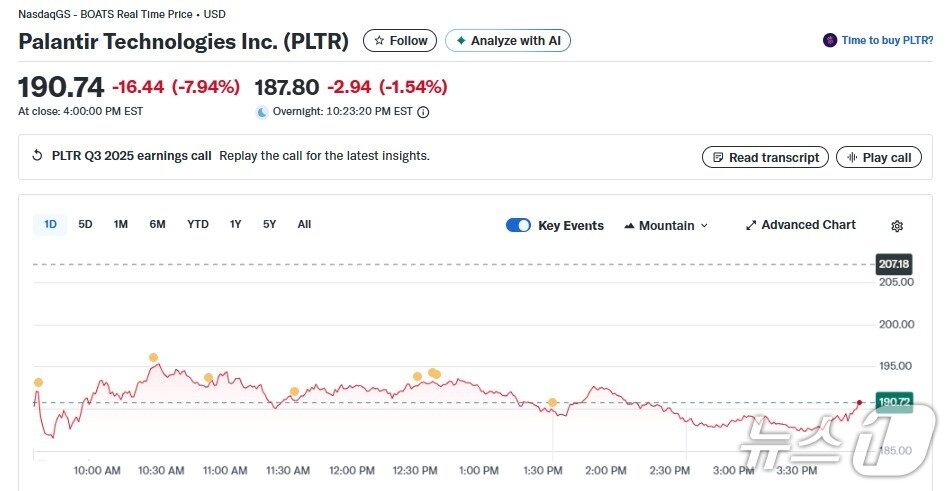The height and width of the screenshot is (491, 951).
Task: Toggle the Key Events switch
Action: coord(518,225)
